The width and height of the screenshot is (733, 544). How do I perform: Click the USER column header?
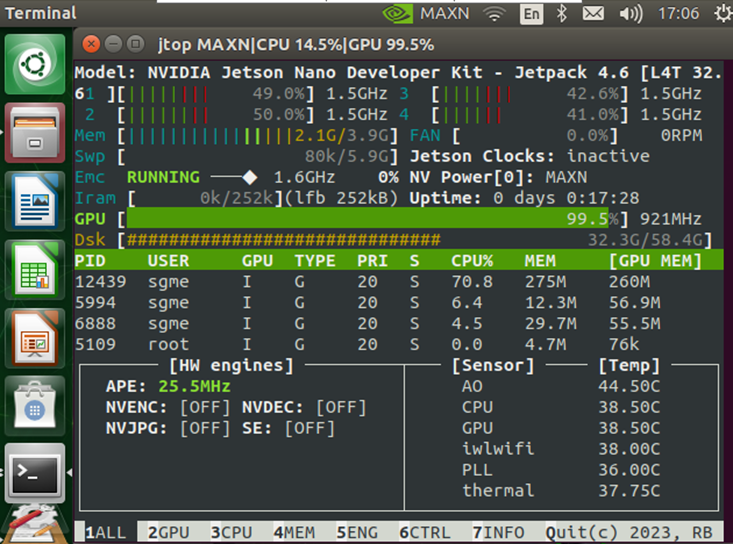(169, 261)
